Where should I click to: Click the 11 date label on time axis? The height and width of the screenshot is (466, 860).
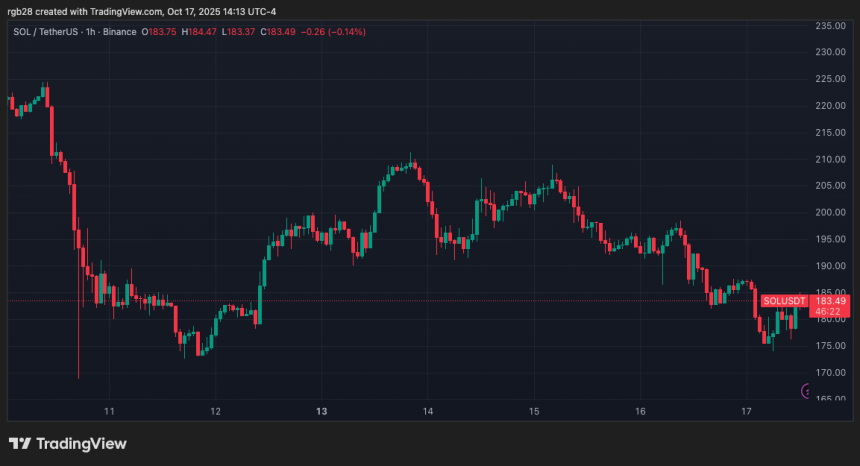pos(109,411)
